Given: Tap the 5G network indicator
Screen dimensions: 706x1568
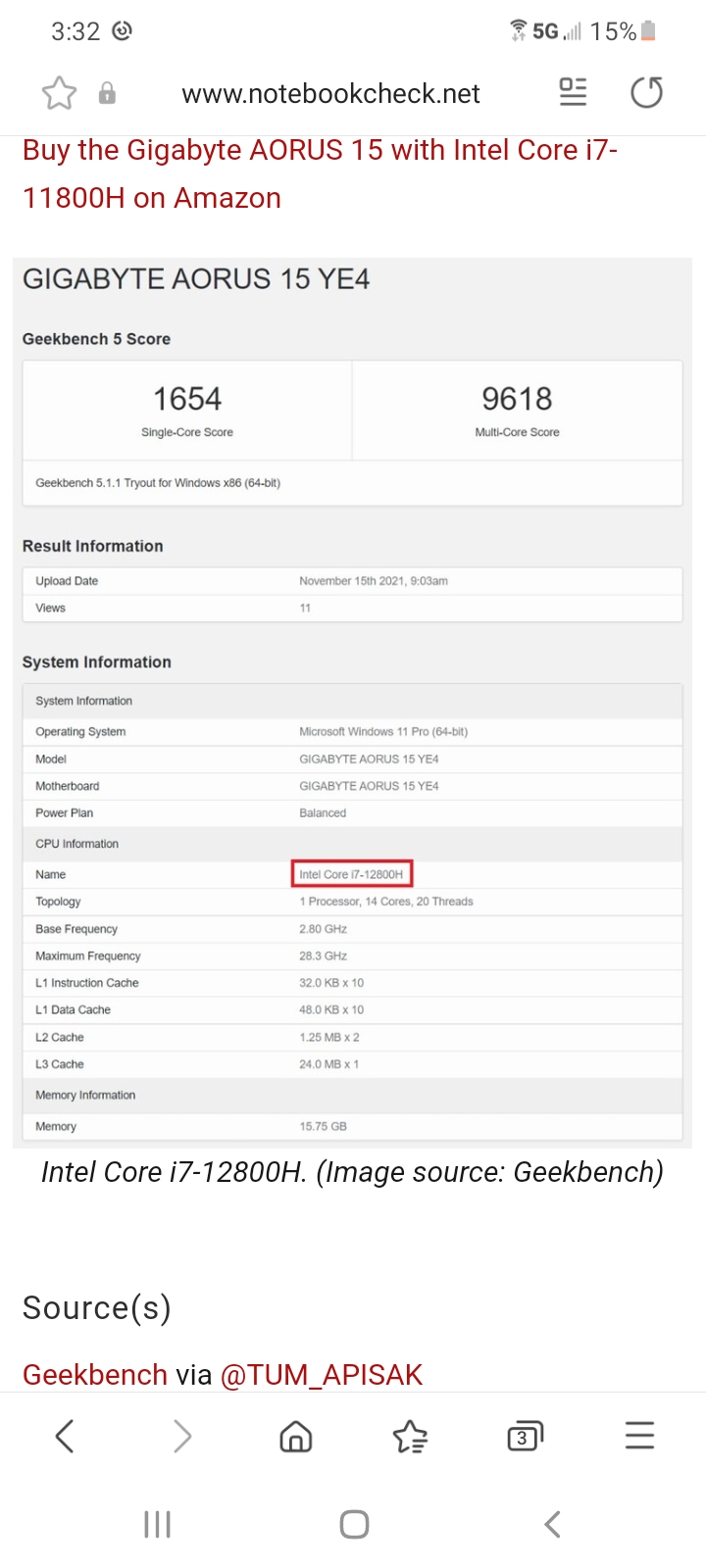Looking at the screenshot, I should (x=545, y=31).
